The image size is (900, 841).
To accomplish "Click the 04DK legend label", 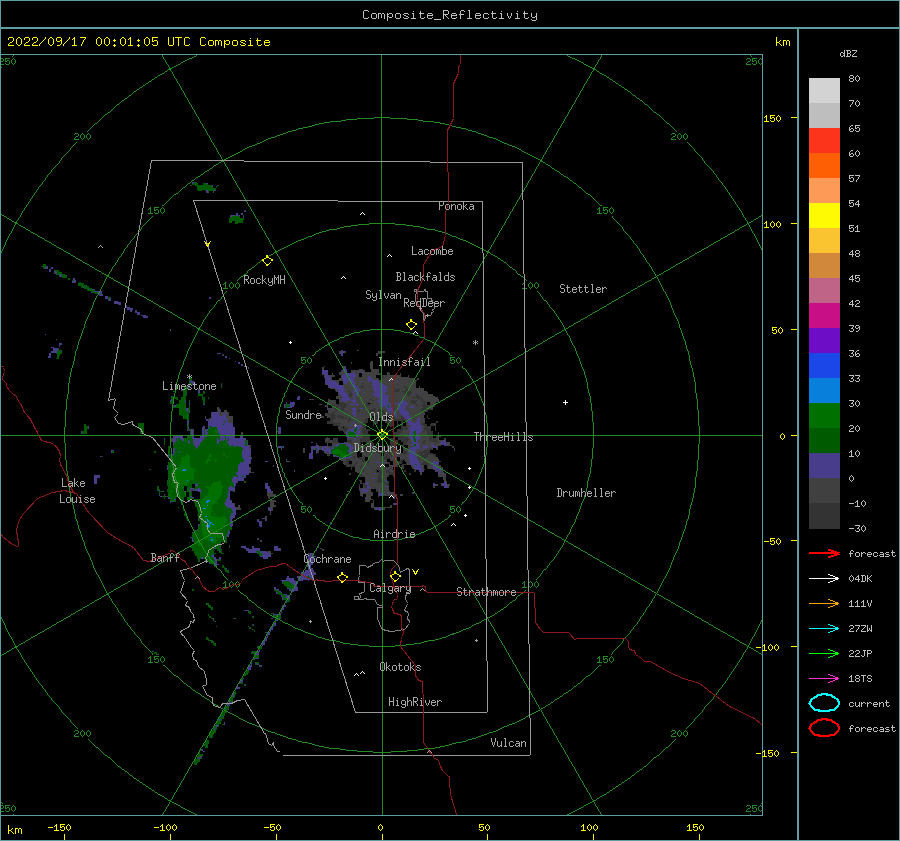I will 860,579.
